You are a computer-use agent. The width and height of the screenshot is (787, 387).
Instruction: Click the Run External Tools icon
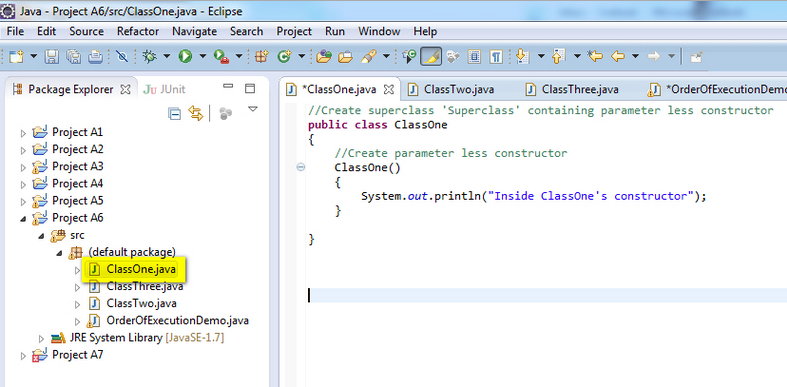point(221,57)
